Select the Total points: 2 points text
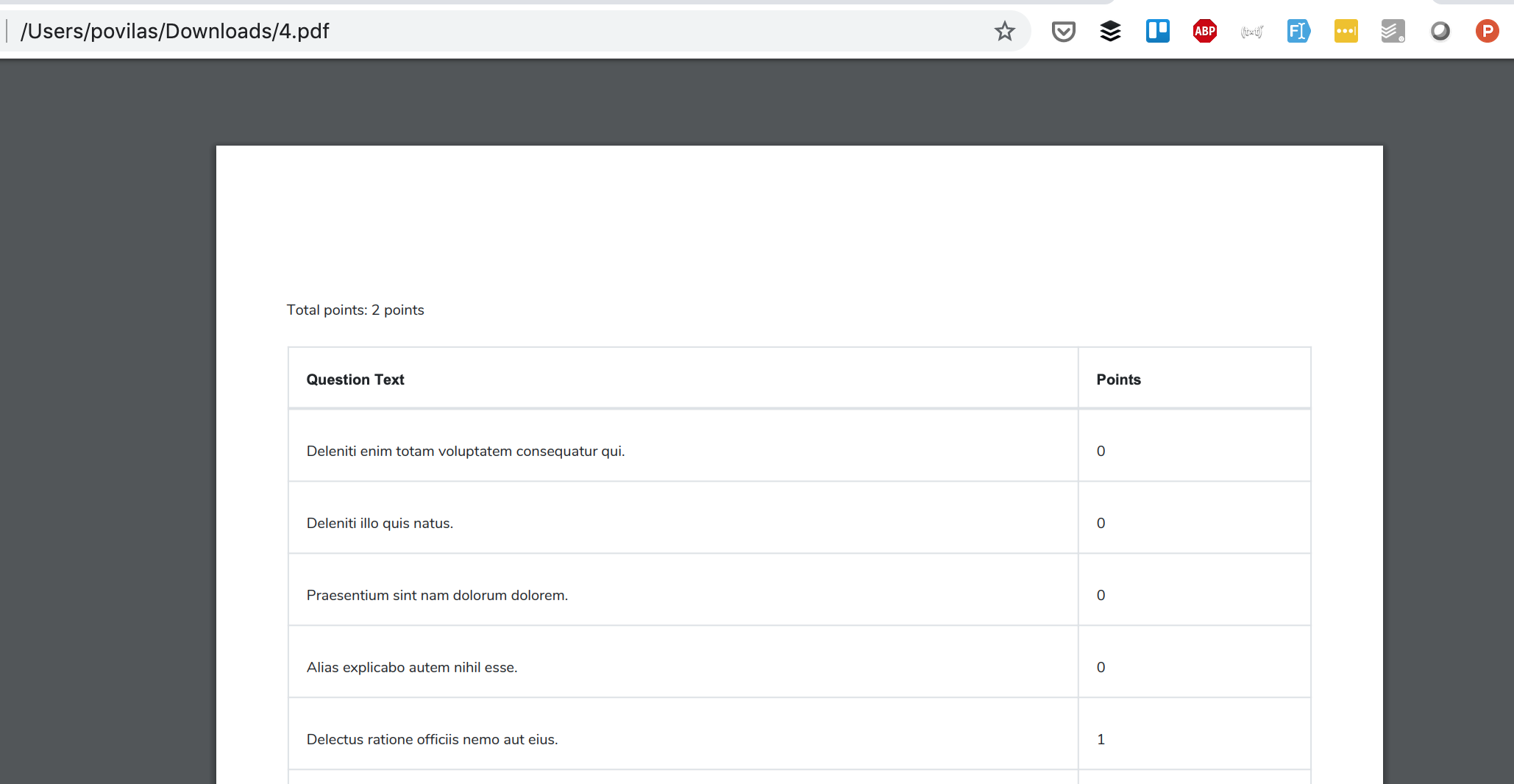Image resolution: width=1514 pixels, height=784 pixels. (355, 310)
